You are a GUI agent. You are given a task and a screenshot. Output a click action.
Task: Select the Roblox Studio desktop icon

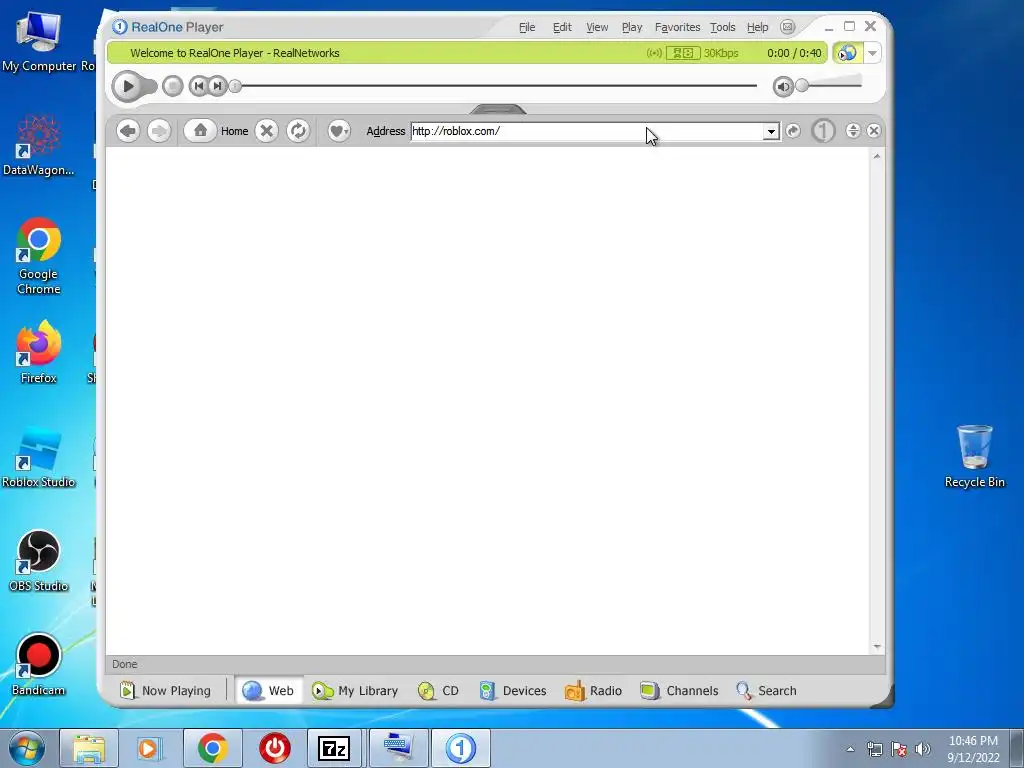tap(39, 456)
